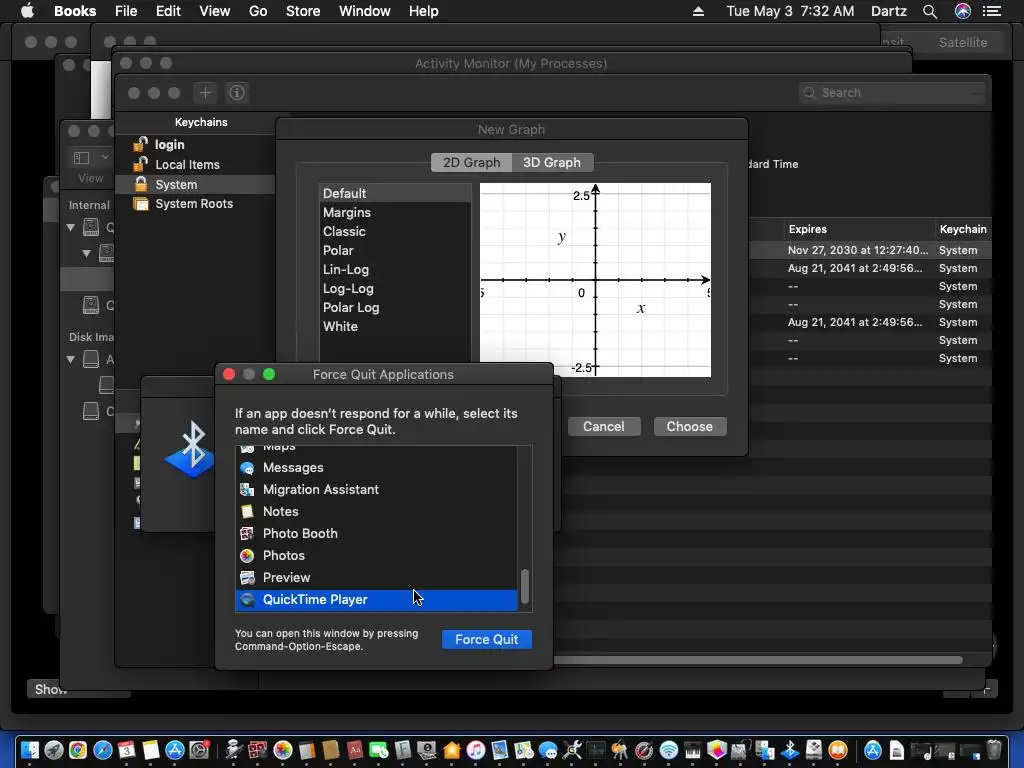
Task: Open the Trash in the Dock
Action: tap(994, 750)
